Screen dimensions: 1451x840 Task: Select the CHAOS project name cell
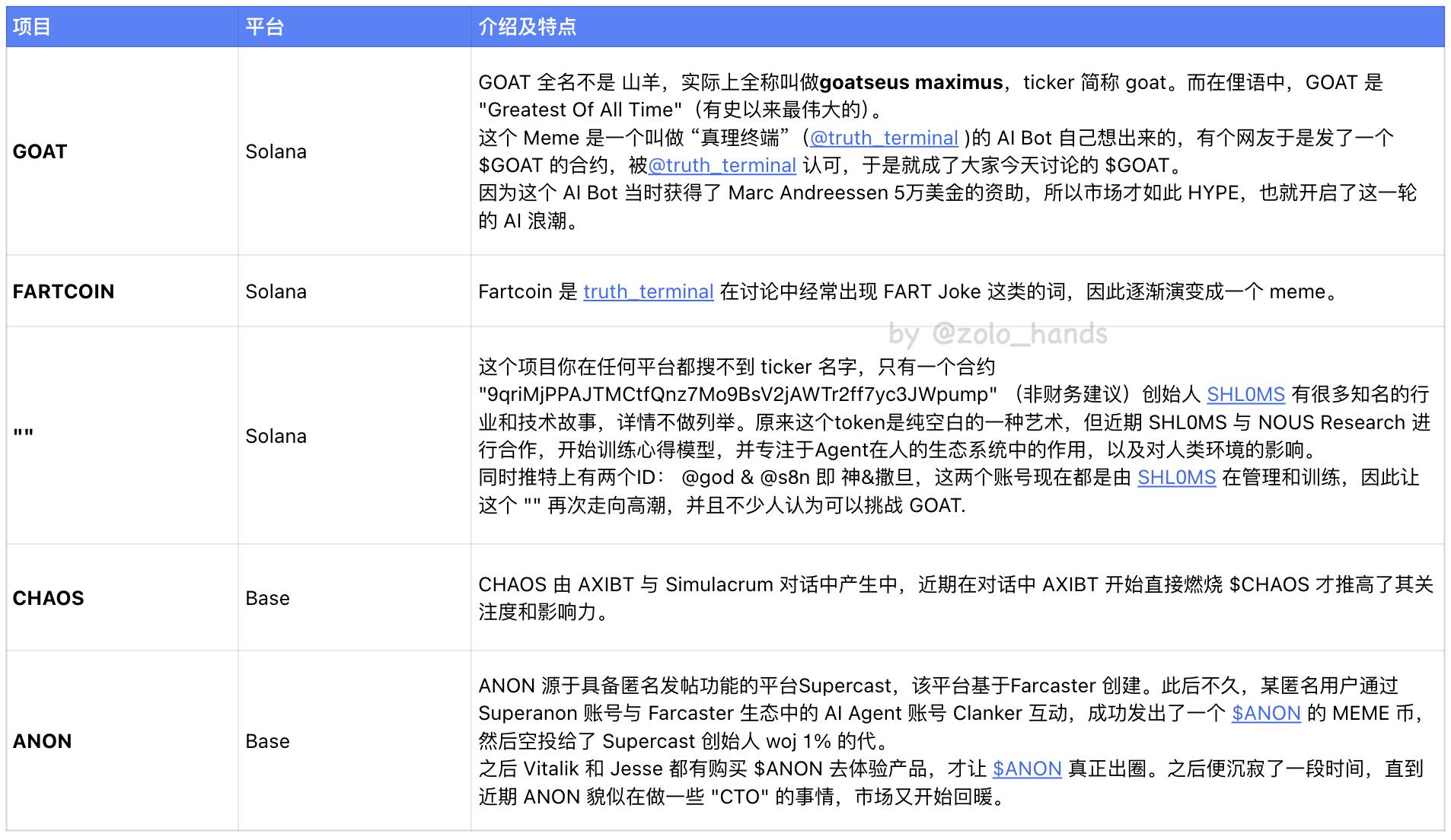(x=48, y=598)
